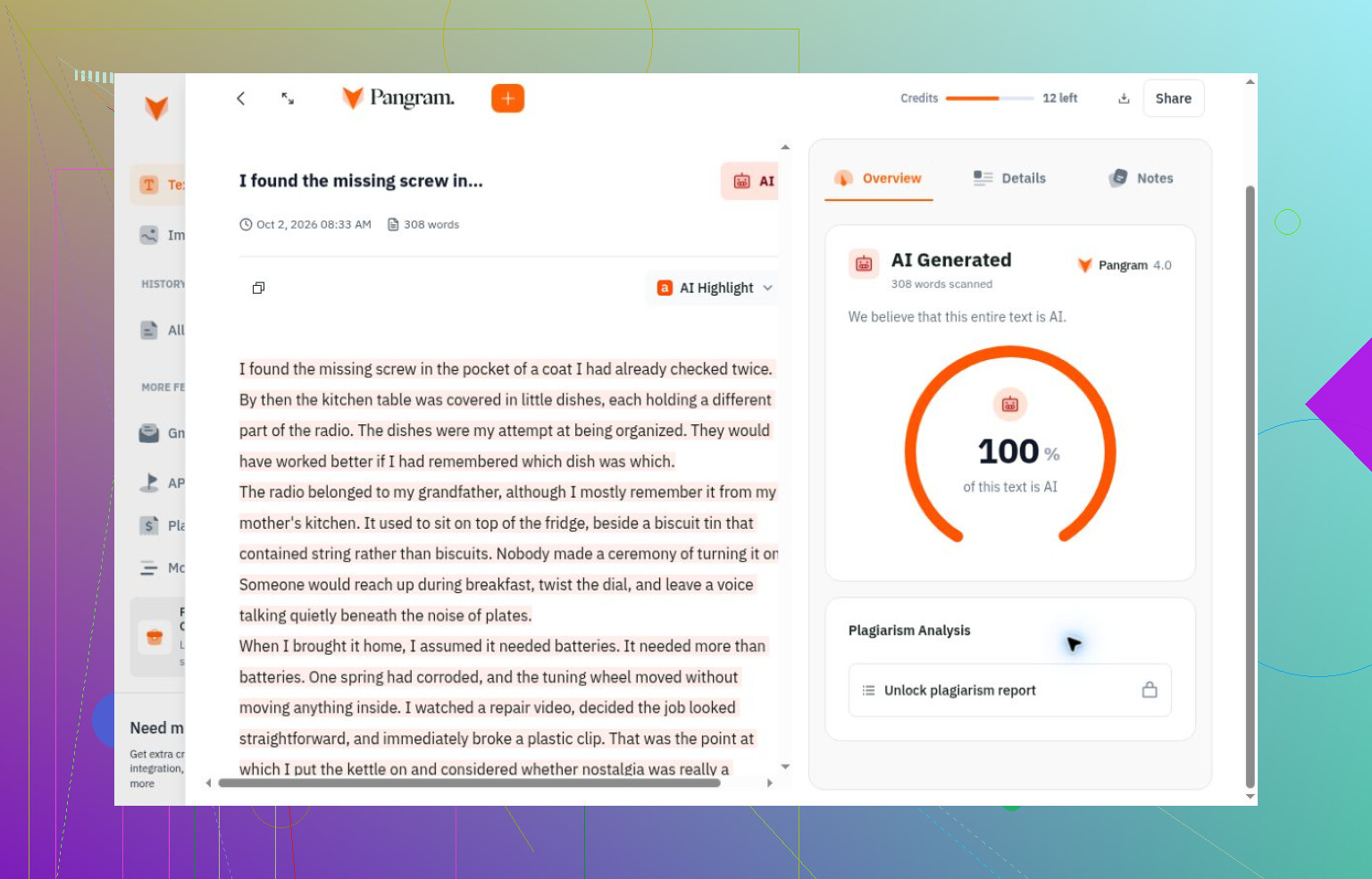
Task: Click the 'Oct 2, 2026 08:33 AM' timestamp
Action: 314,224
